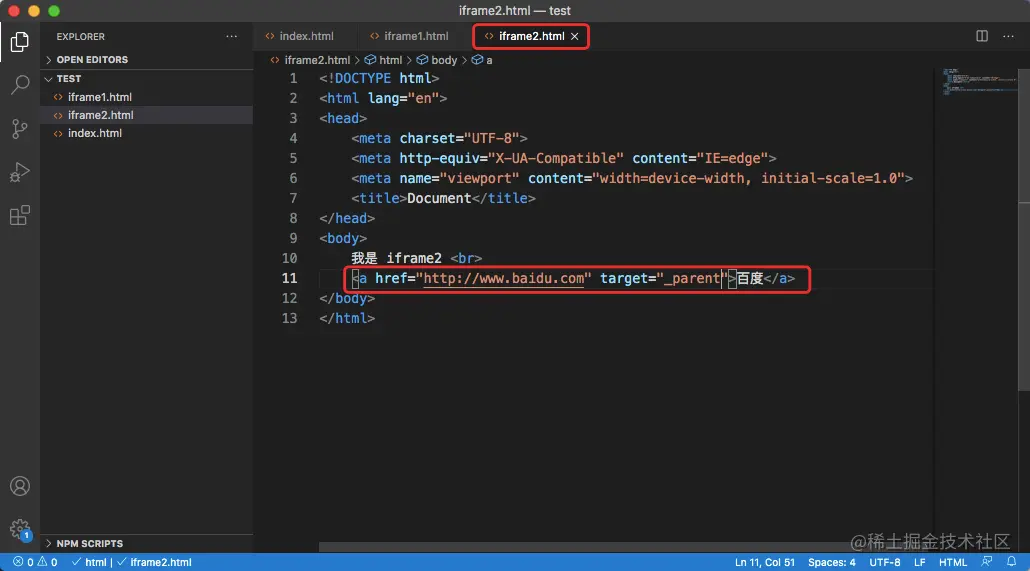Click the horizontal editor scrollbar
This screenshot has width=1030, height=571.
(x=585, y=547)
